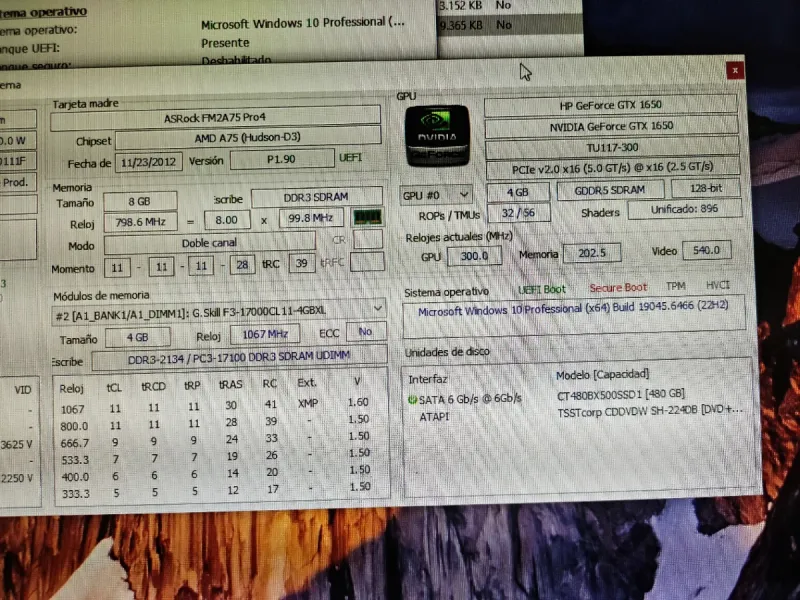Click the DDR3 SDRAM memory type field
Viewport: 800px width, 600px height.
pos(316,197)
